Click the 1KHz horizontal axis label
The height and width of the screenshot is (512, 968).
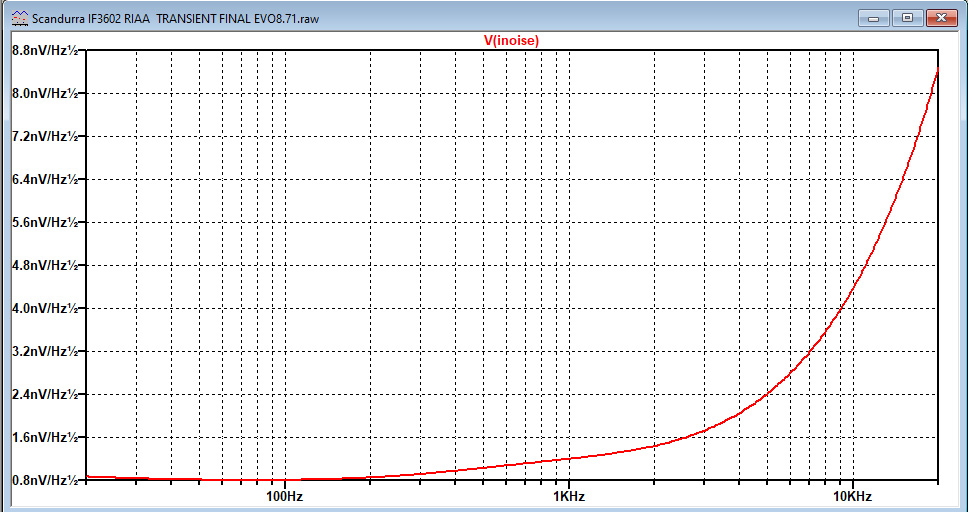(x=569, y=496)
